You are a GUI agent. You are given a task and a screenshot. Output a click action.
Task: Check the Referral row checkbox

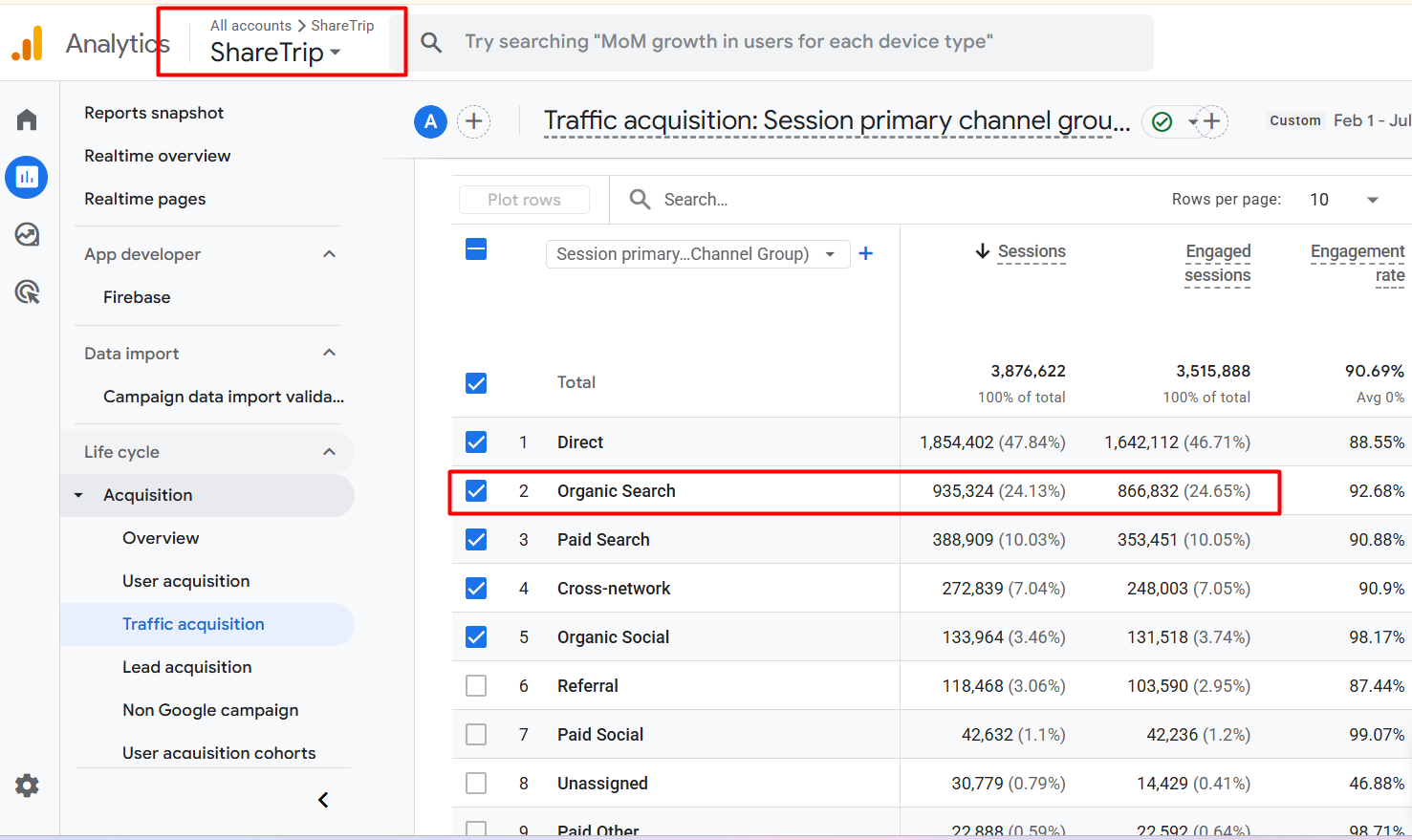click(x=476, y=685)
